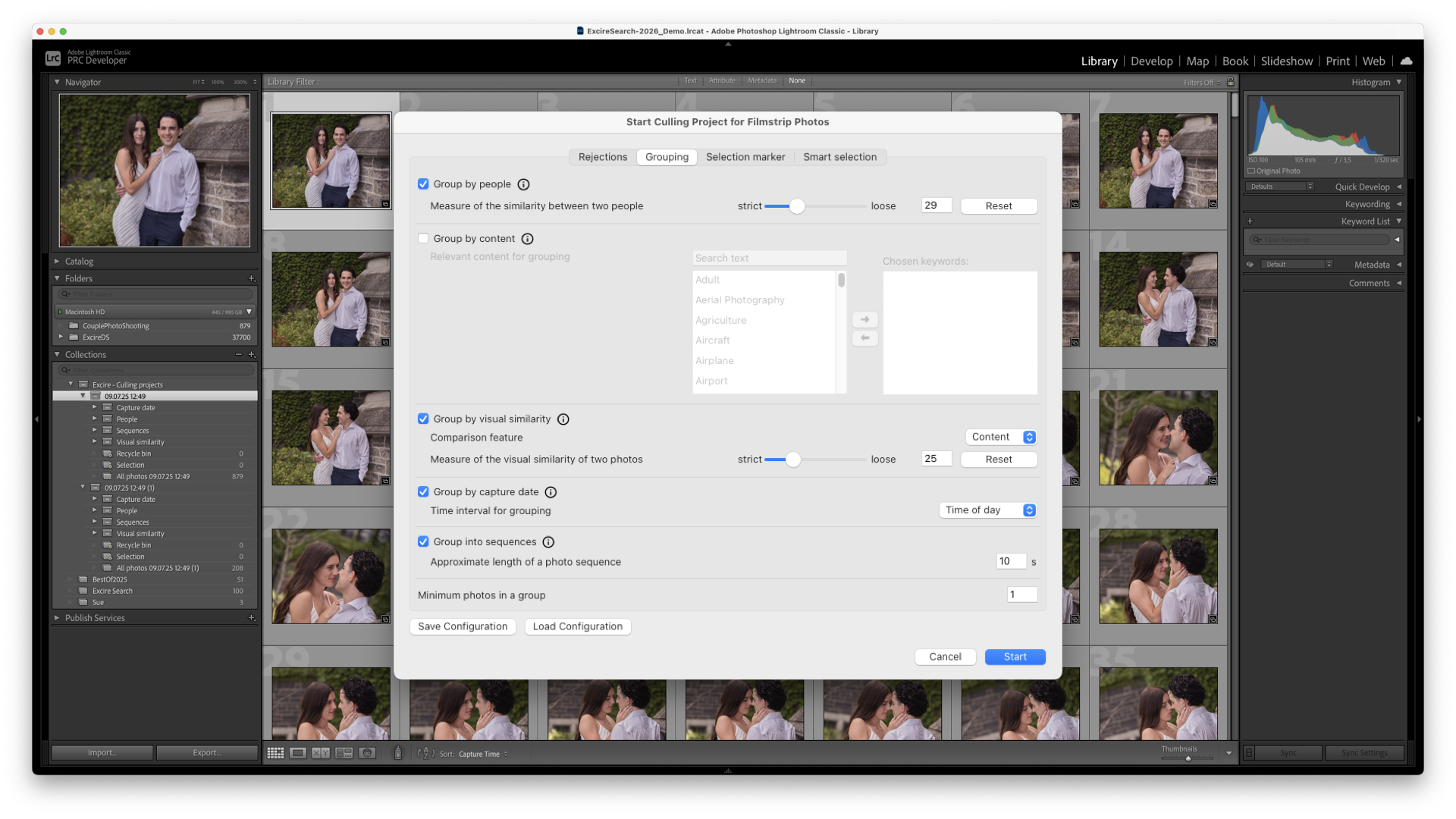
Task: Click Save Configuration button
Action: coord(463,626)
